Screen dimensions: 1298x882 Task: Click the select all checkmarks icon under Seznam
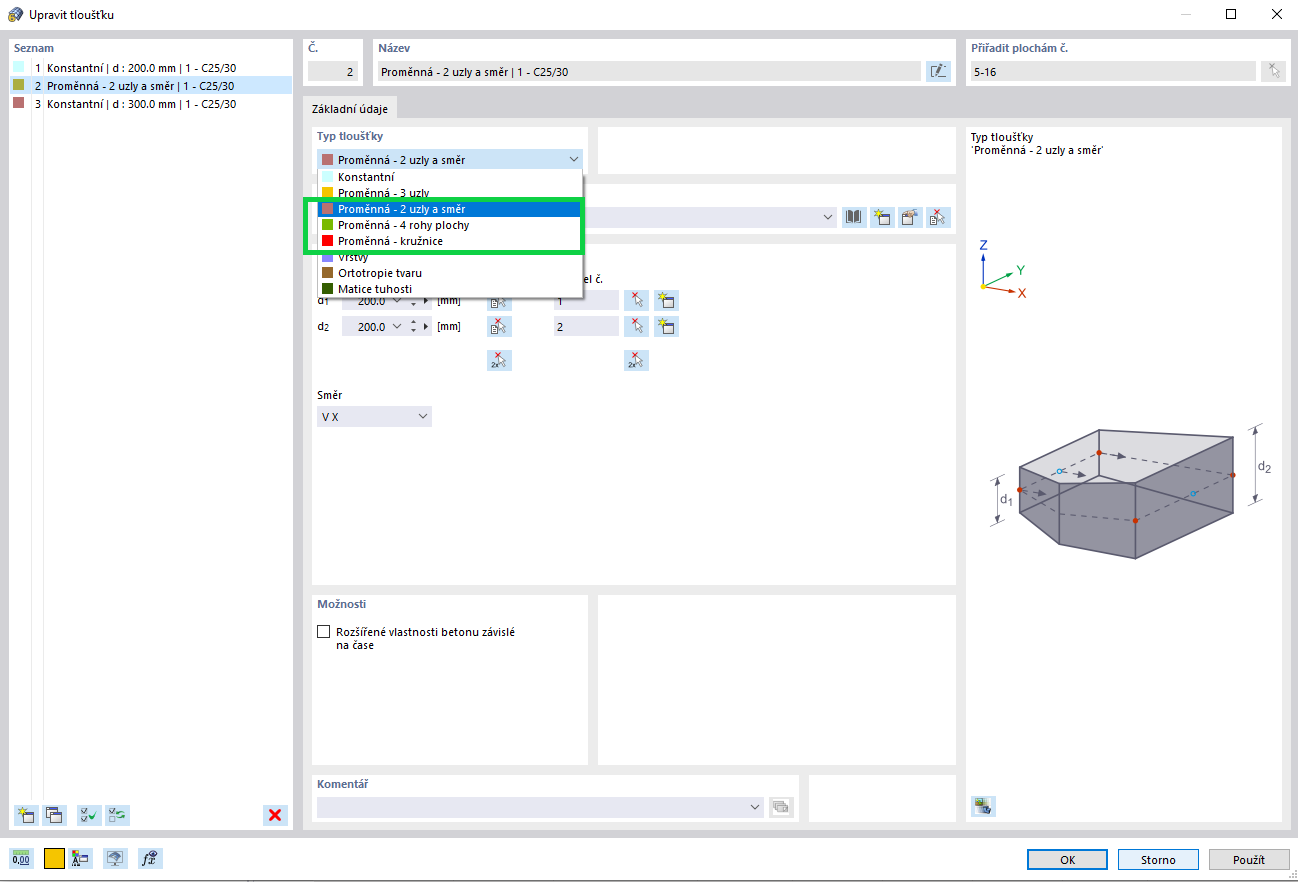[x=89, y=815]
